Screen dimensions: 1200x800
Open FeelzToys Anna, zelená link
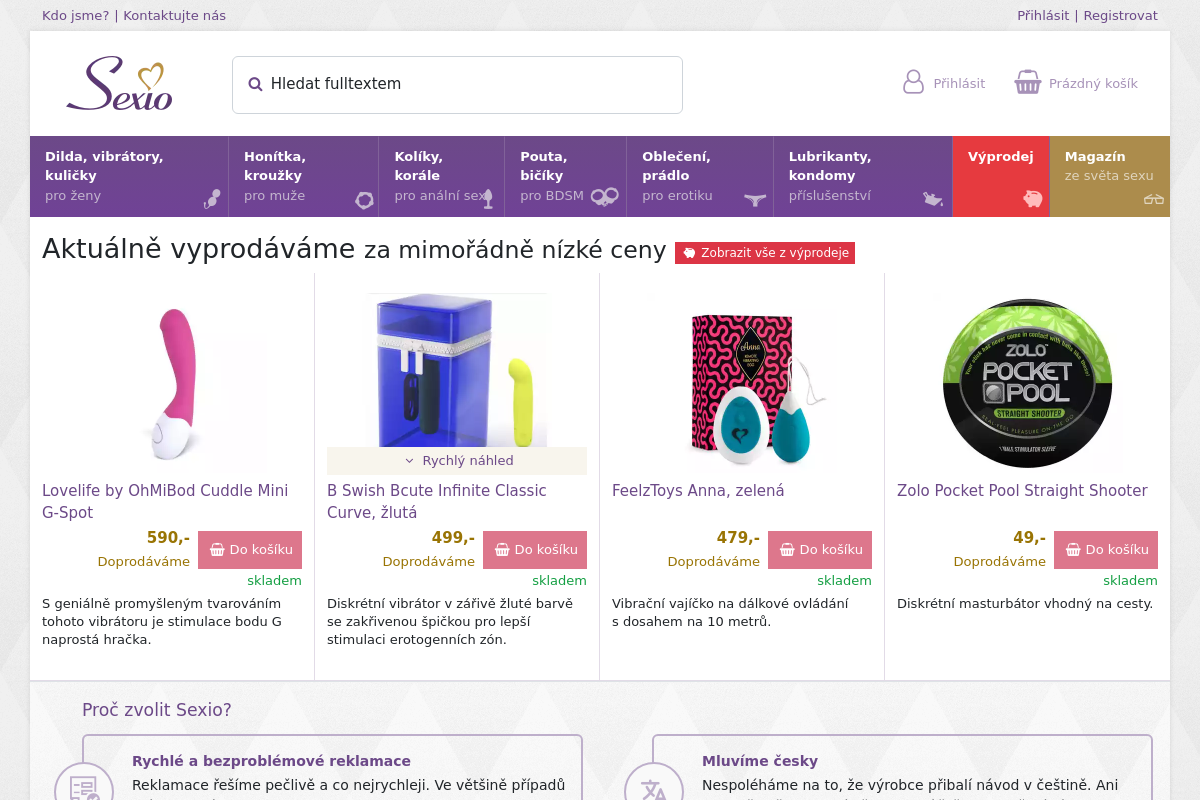698,491
